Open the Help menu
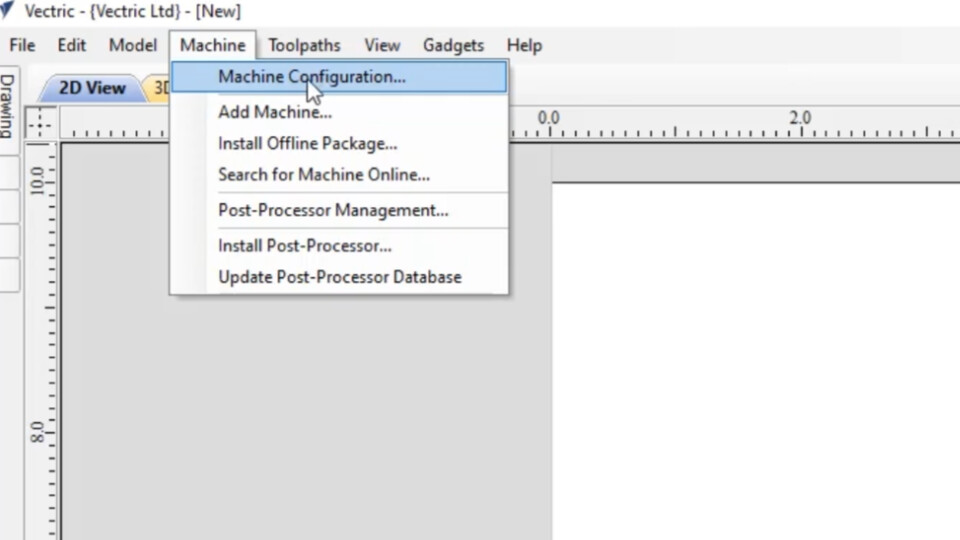Viewport: 960px width, 540px height. point(524,45)
